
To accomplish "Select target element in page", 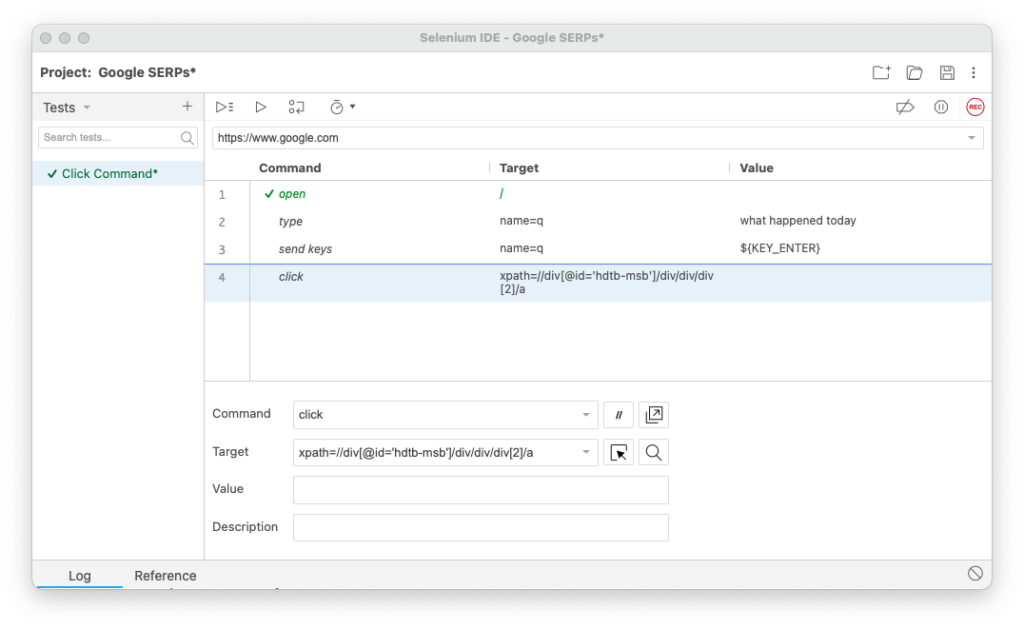I will (618, 453).
